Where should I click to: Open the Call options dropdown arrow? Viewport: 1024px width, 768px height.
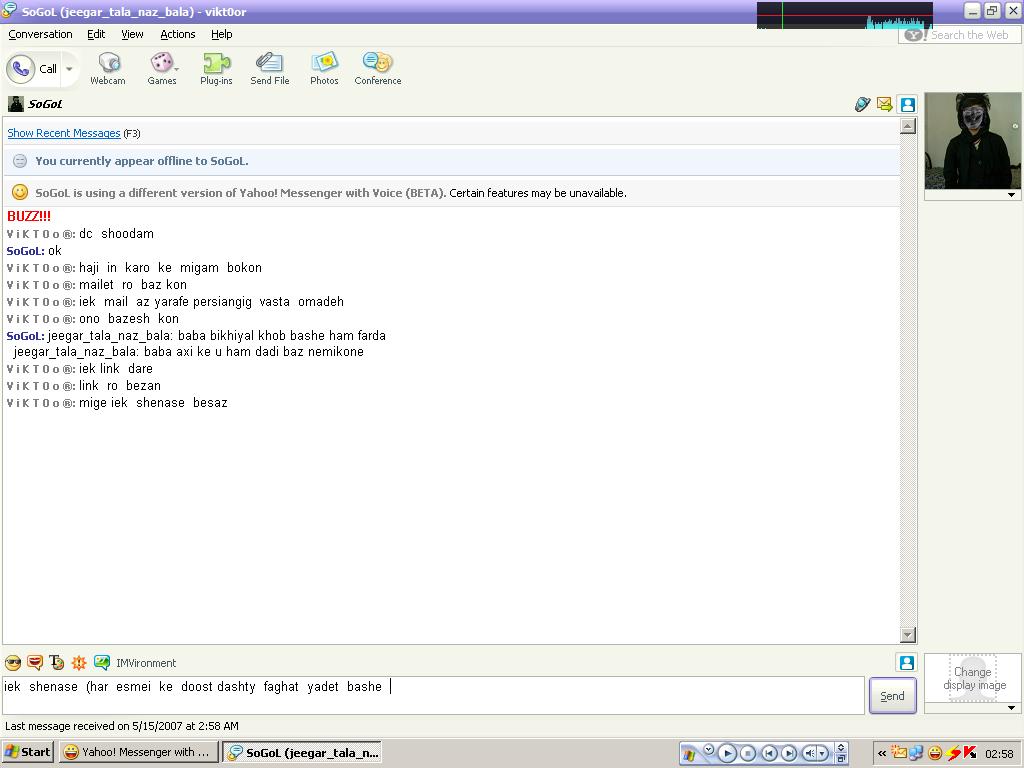(x=69, y=69)
